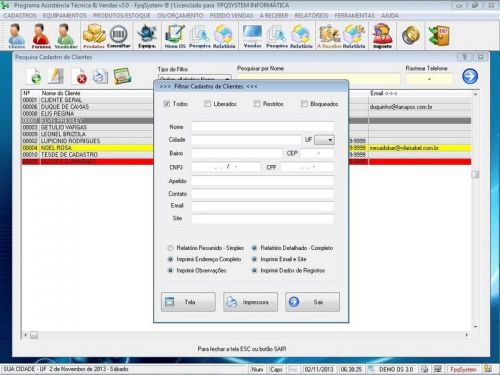Open the Suporte toolbar icon

382,36
